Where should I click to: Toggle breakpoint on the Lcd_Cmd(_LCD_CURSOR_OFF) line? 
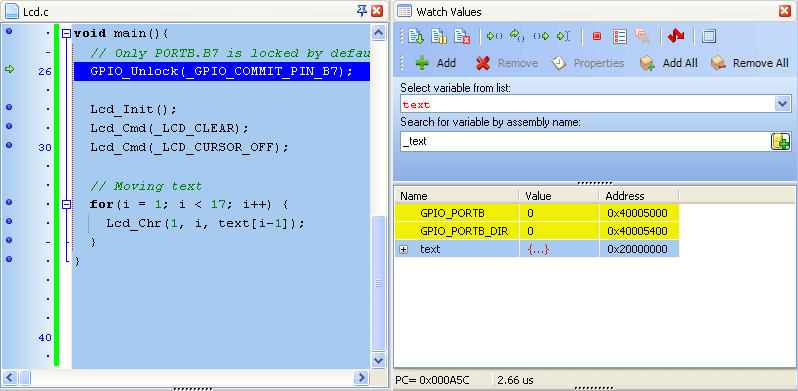9,145
